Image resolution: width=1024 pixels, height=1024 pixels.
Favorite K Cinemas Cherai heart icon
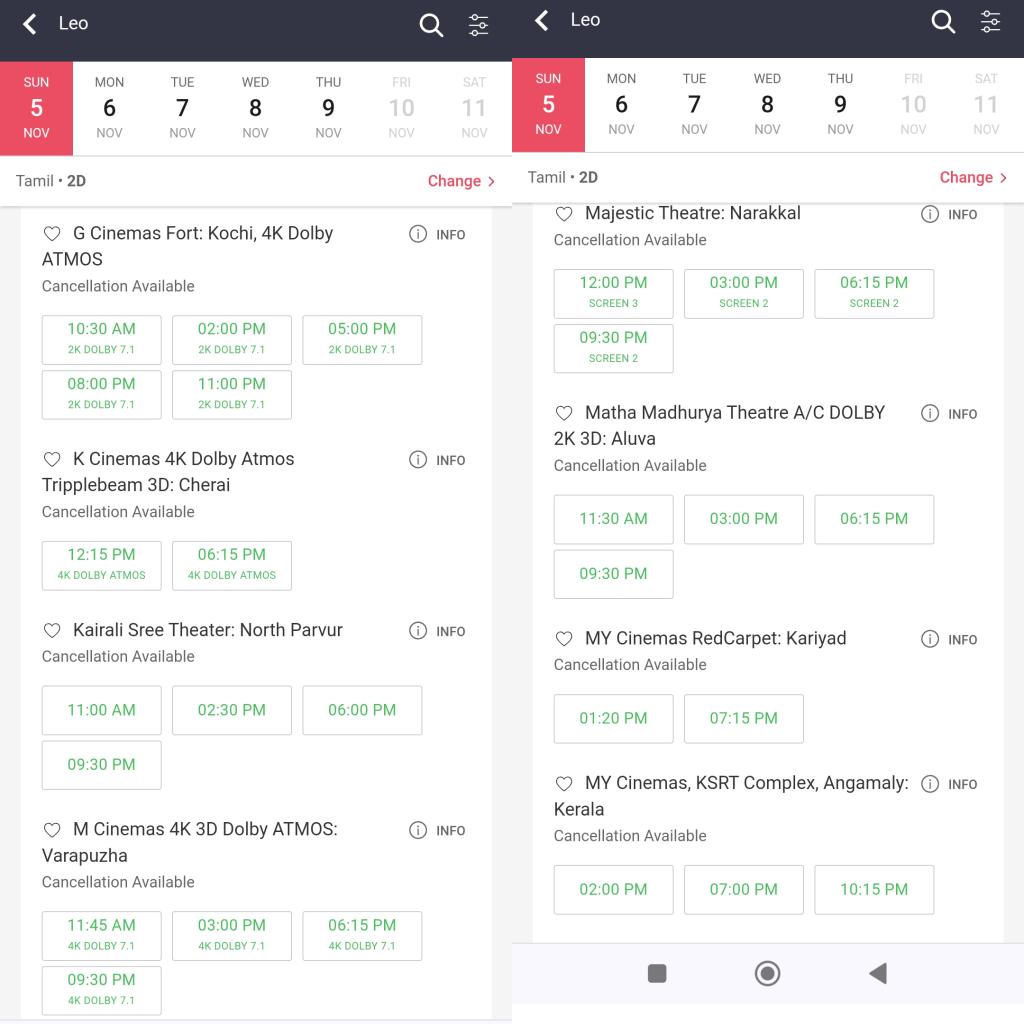[x=52, y=459]
